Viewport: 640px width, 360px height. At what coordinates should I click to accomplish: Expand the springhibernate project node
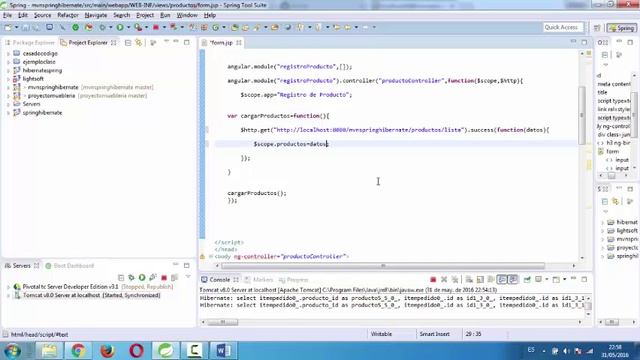coord(8,113)
